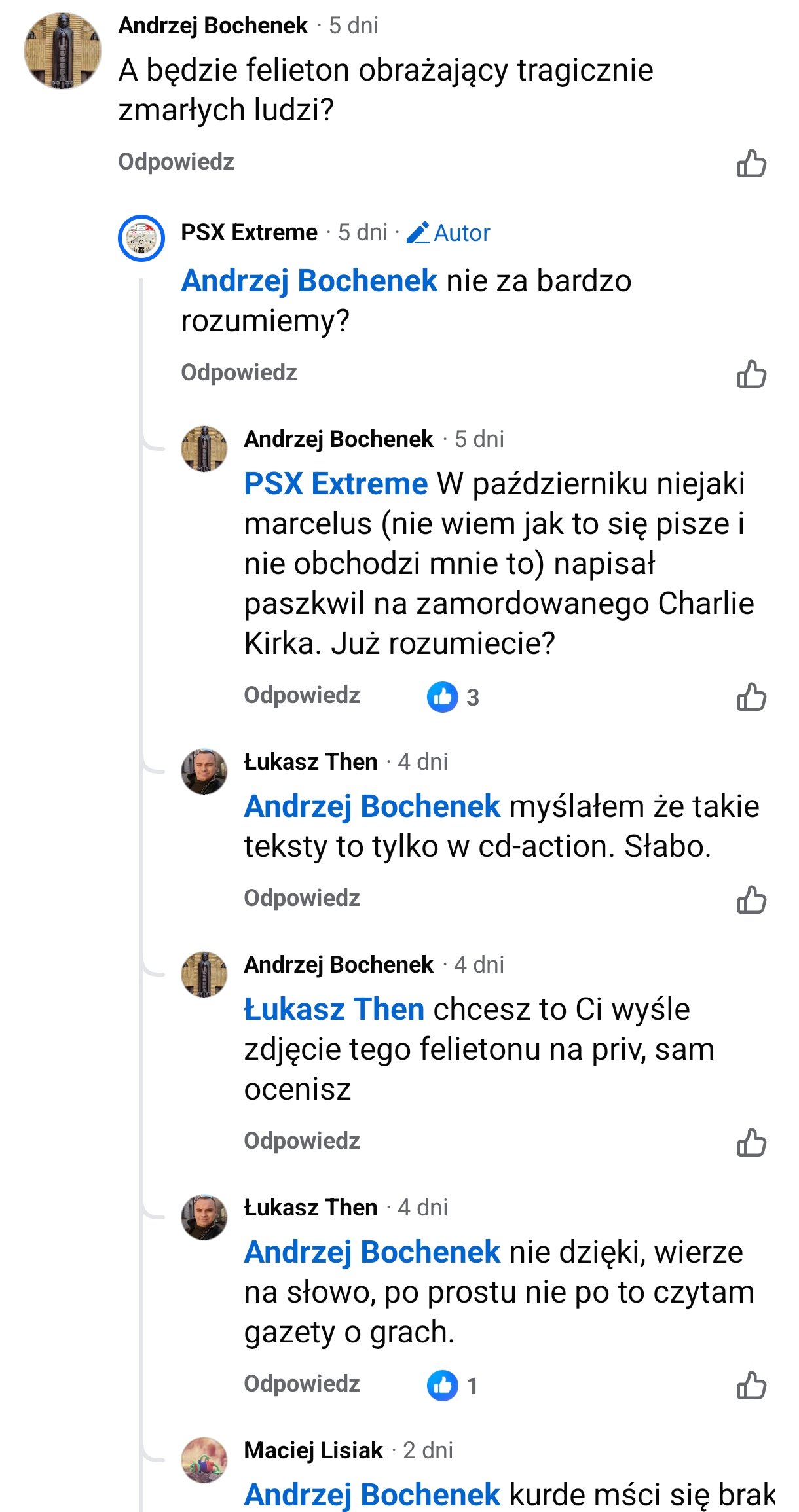Like Łukasz Then's 'nie dzięki' comment
799x1512 pixels.
751,1386
